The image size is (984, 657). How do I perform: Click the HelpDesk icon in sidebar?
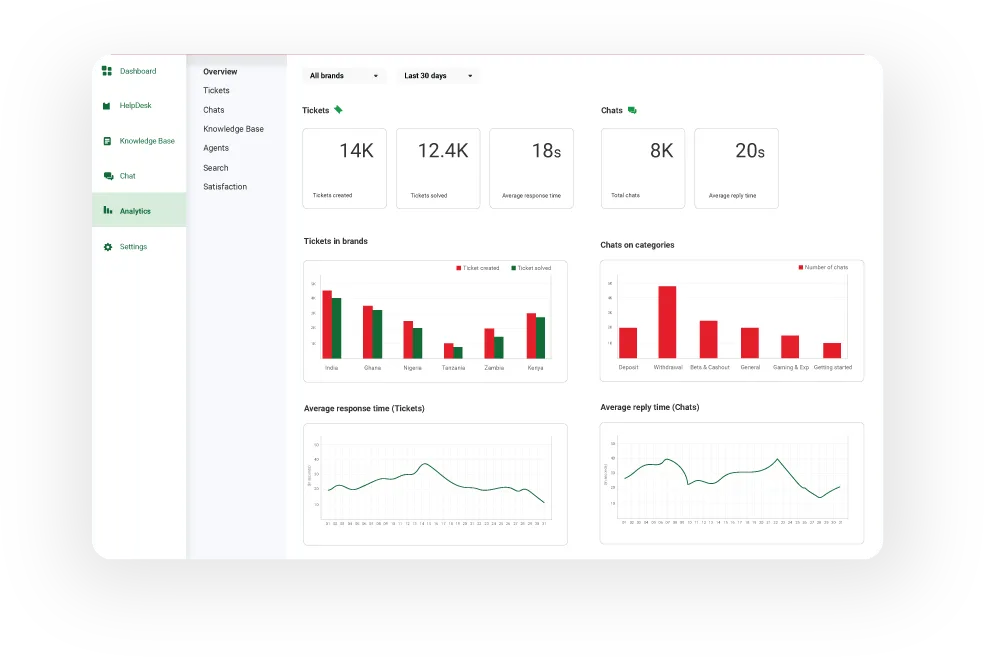click(x=107, y=106)
